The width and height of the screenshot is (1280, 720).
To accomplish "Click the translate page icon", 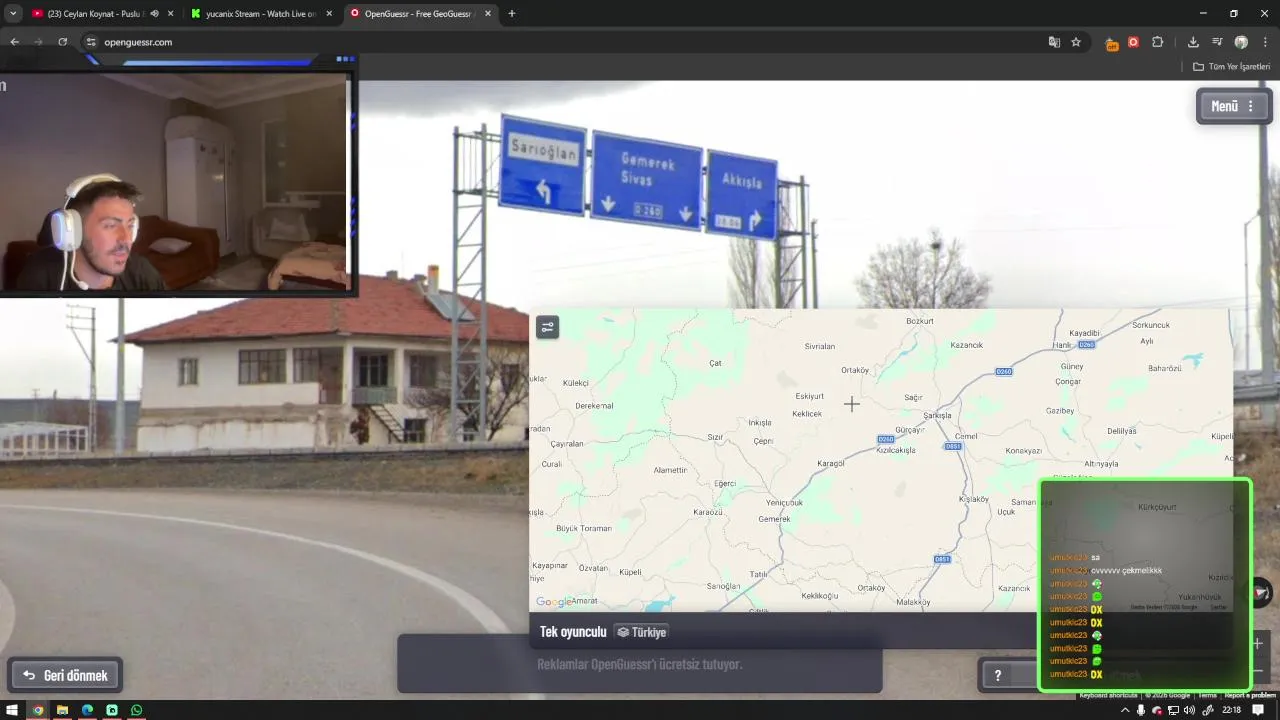I will 1054,42.
